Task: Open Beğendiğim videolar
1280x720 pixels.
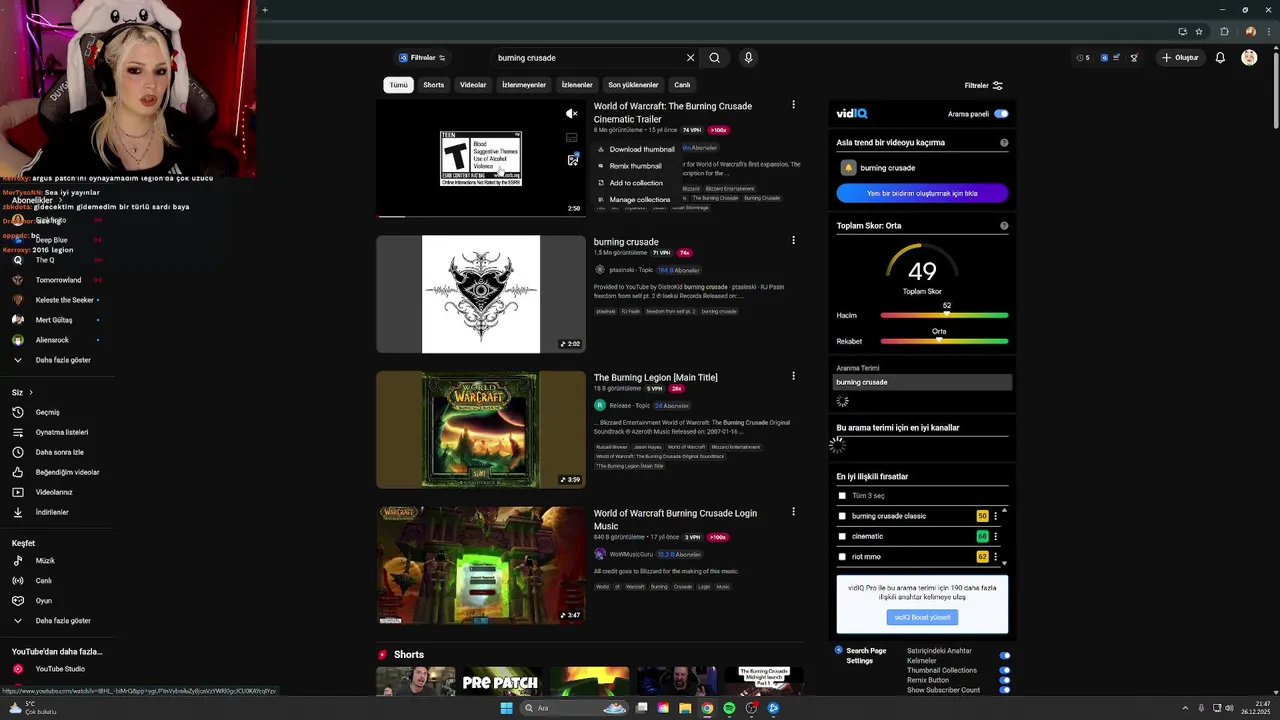Action: click(x=67, y=472)
